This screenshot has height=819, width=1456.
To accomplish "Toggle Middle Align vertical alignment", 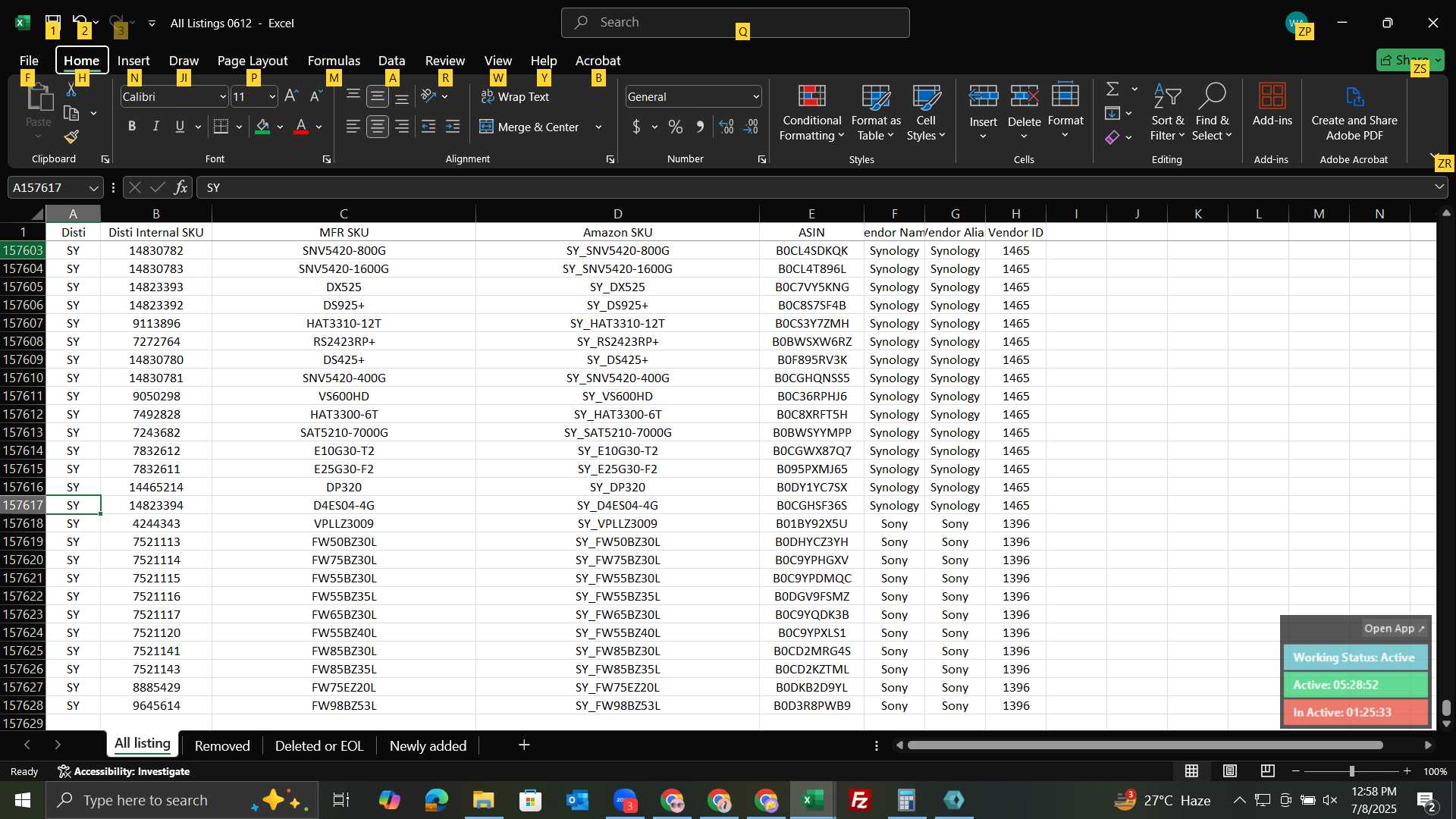I will click(378, 96).
